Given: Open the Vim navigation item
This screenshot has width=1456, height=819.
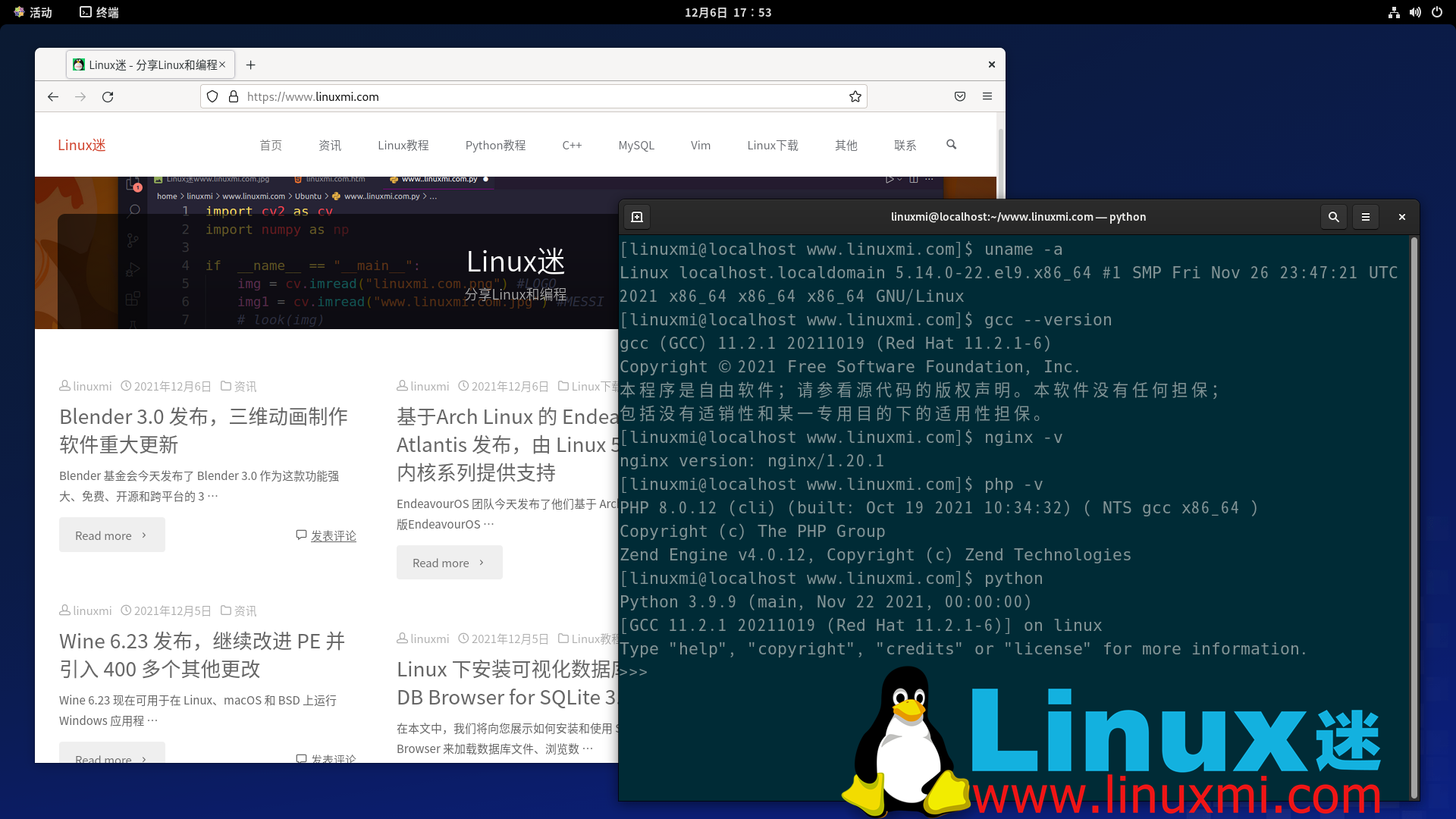Looking at the screenshot, I should pos(701,145).
